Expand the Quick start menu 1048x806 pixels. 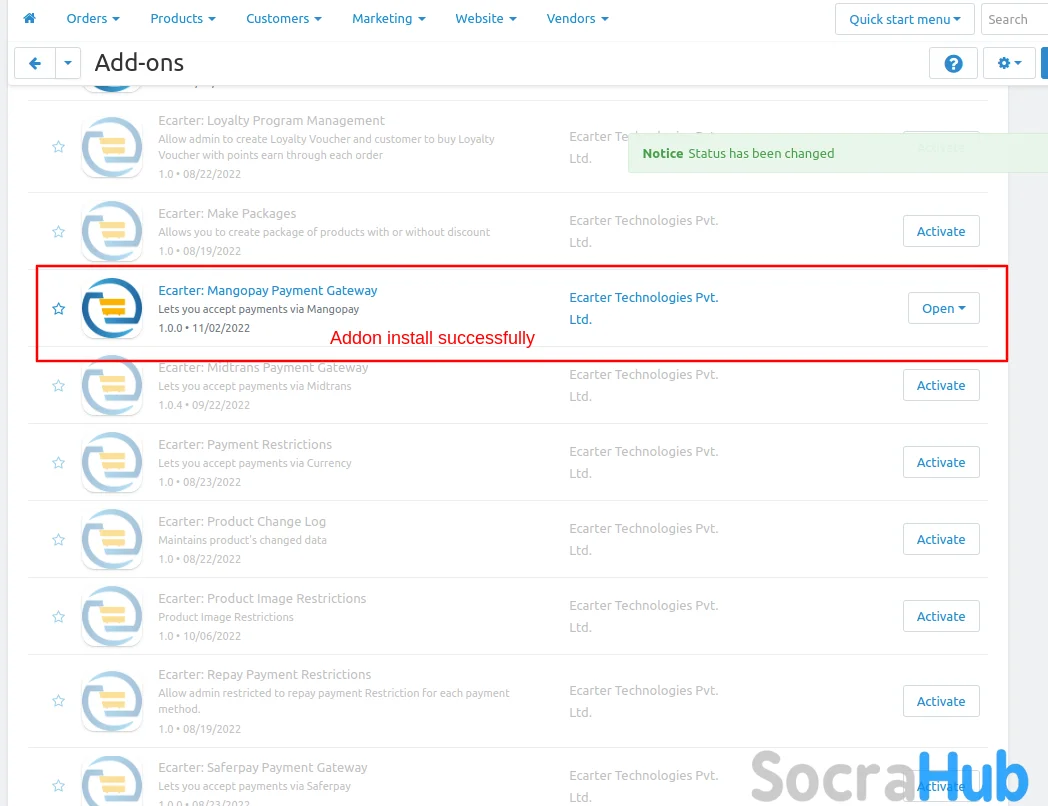pyautogui.click(x=904, y=19)
